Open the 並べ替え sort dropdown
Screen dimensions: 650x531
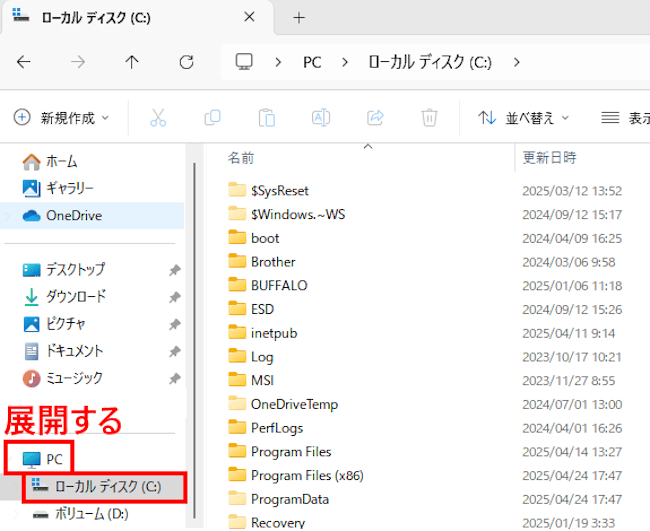[524, 118]
